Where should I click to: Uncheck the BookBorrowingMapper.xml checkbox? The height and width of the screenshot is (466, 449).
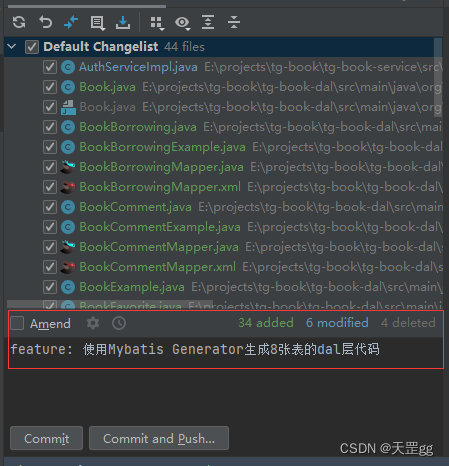[x=50, y=187]
